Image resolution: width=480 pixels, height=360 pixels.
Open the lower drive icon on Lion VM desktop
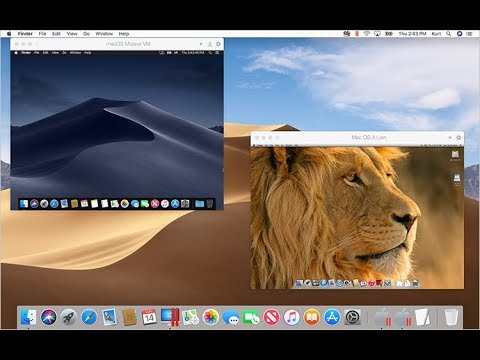tap(457, 179)
